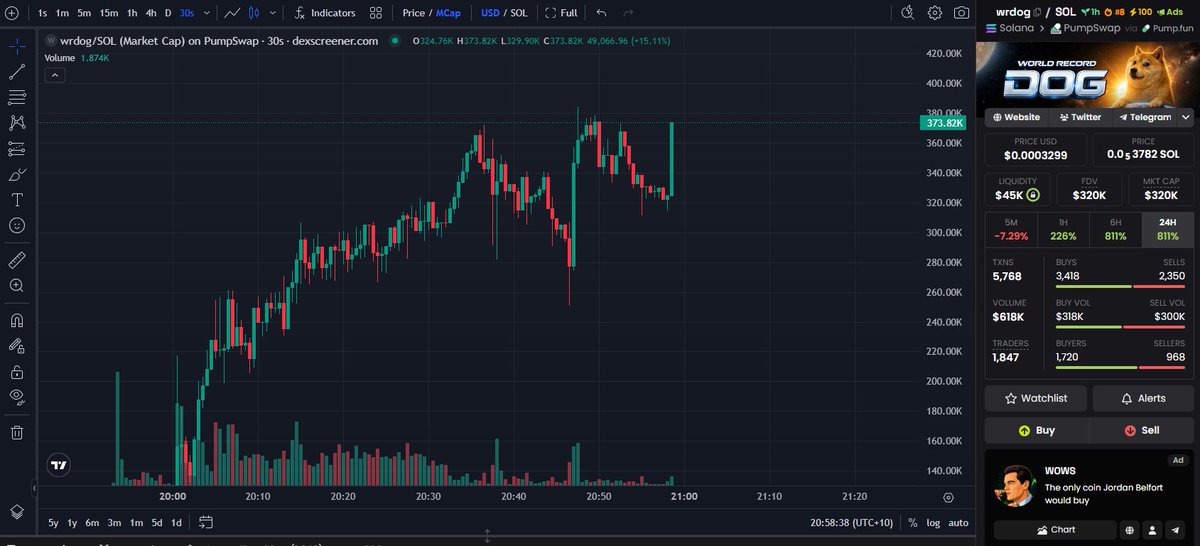Viewport: 1200px width, 546px height.
Task: Open the token Telegram link
Action: click(1143, 117)
